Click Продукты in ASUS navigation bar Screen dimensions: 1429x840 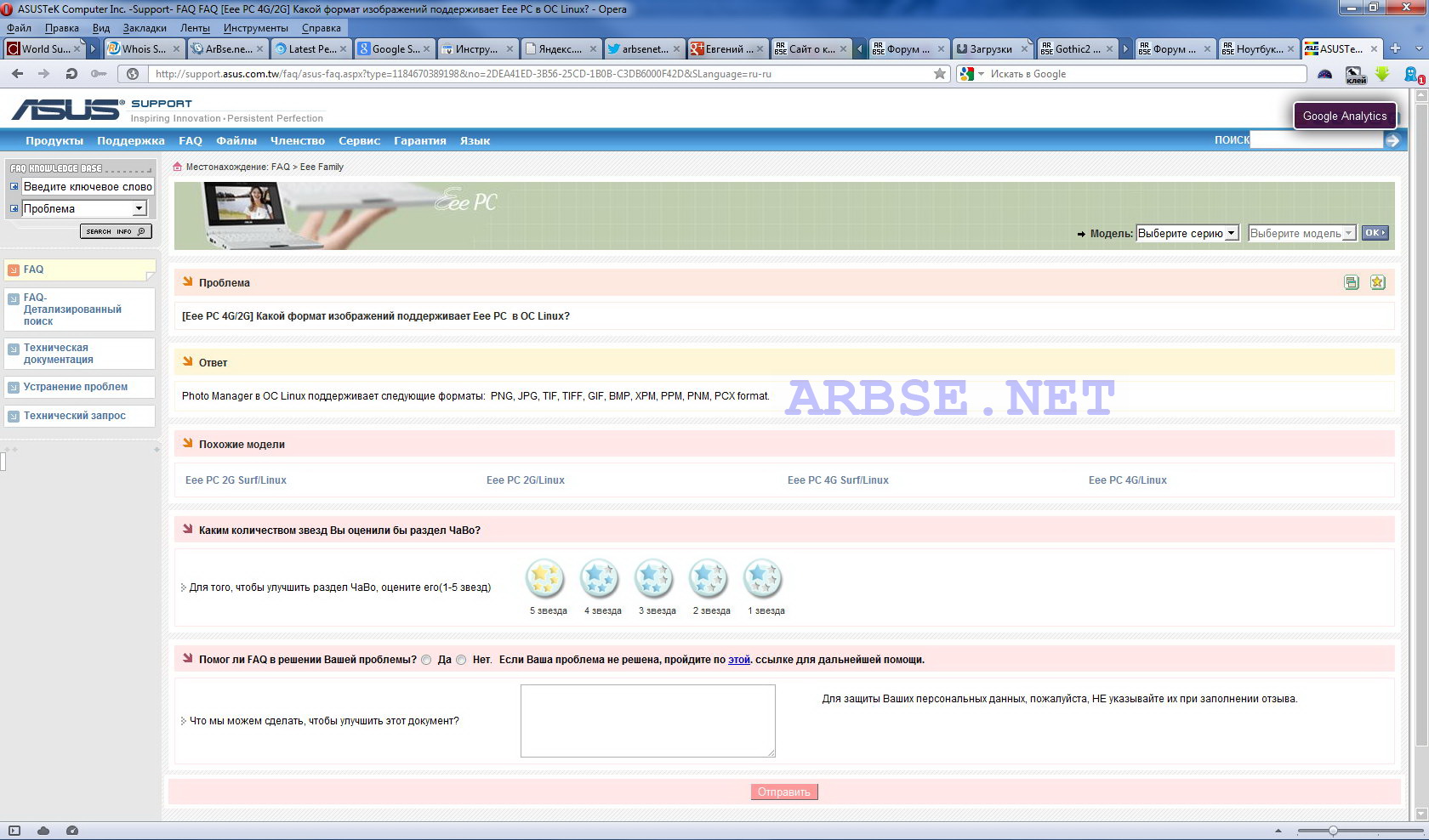point(54,141)
